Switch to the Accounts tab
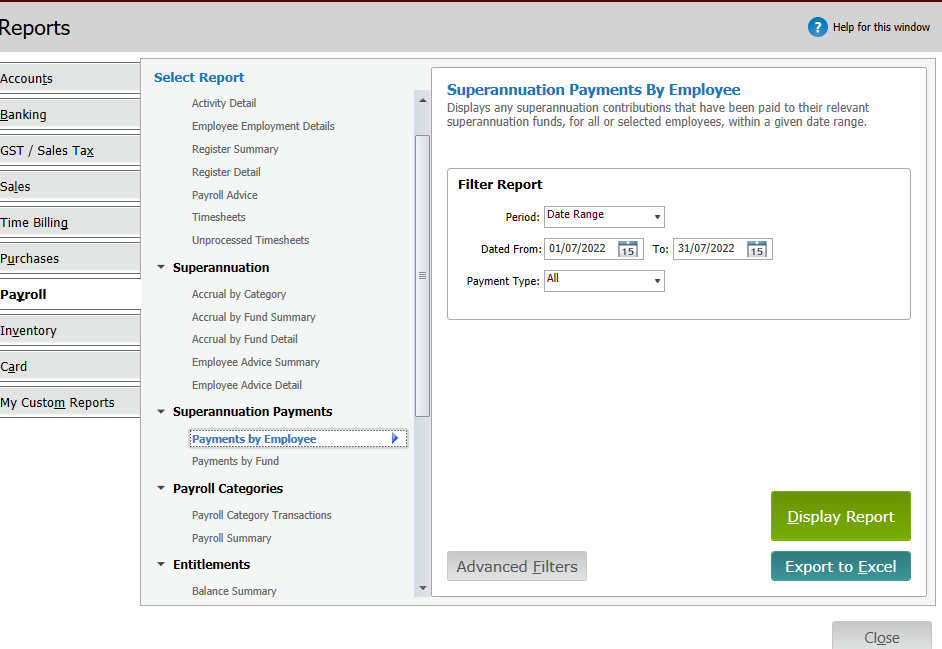942x649 pixels. point(70,78)
